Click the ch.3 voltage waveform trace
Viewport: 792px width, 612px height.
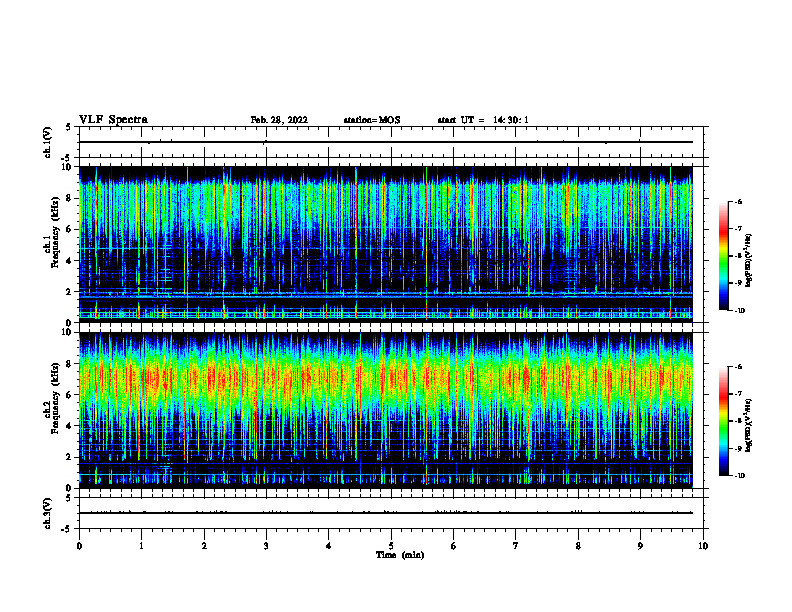pyautogui.click(x=386, y=513)
